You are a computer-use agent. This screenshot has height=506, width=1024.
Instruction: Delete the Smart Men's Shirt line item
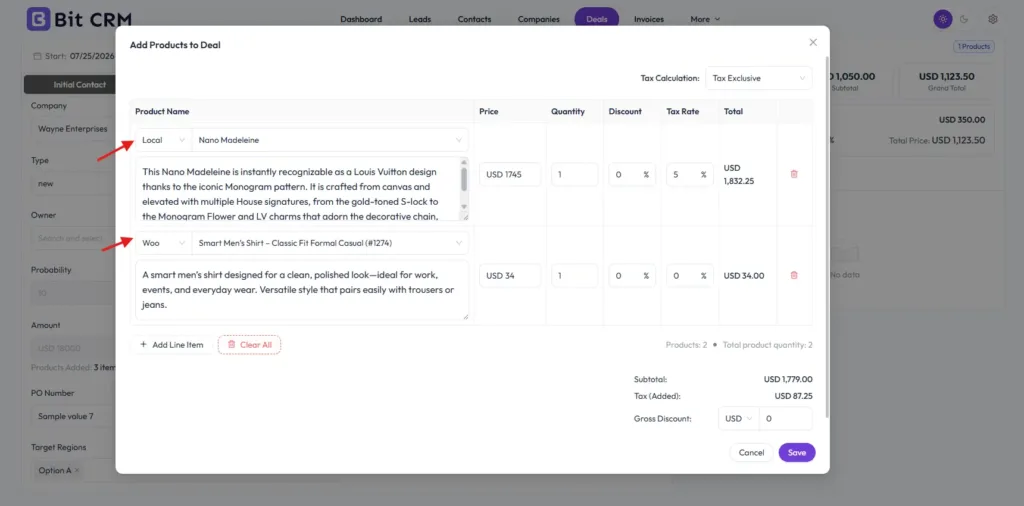tap(794, 276)
